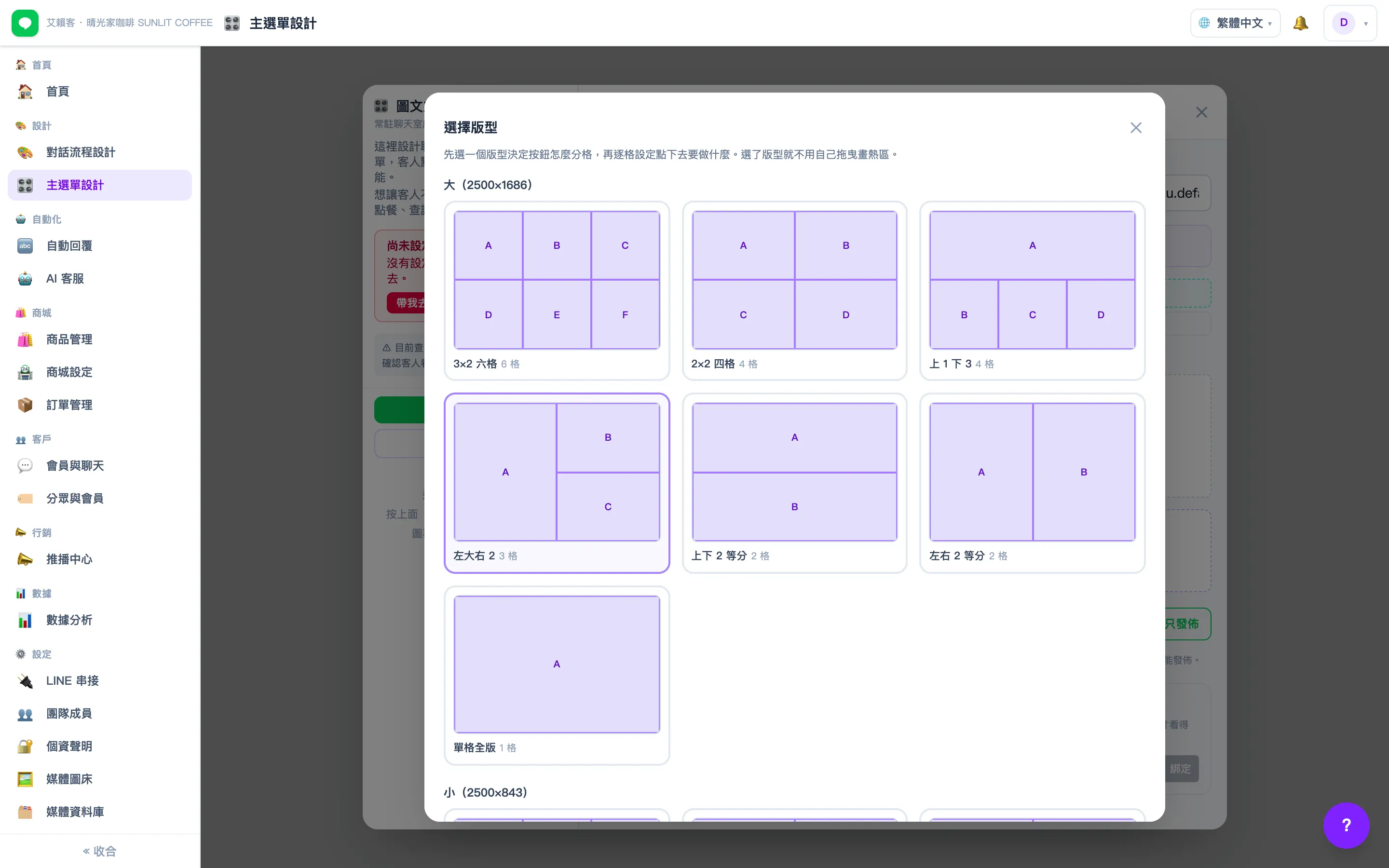
Task: Select the 左大右 2 layout
Action: click(557, 483)
